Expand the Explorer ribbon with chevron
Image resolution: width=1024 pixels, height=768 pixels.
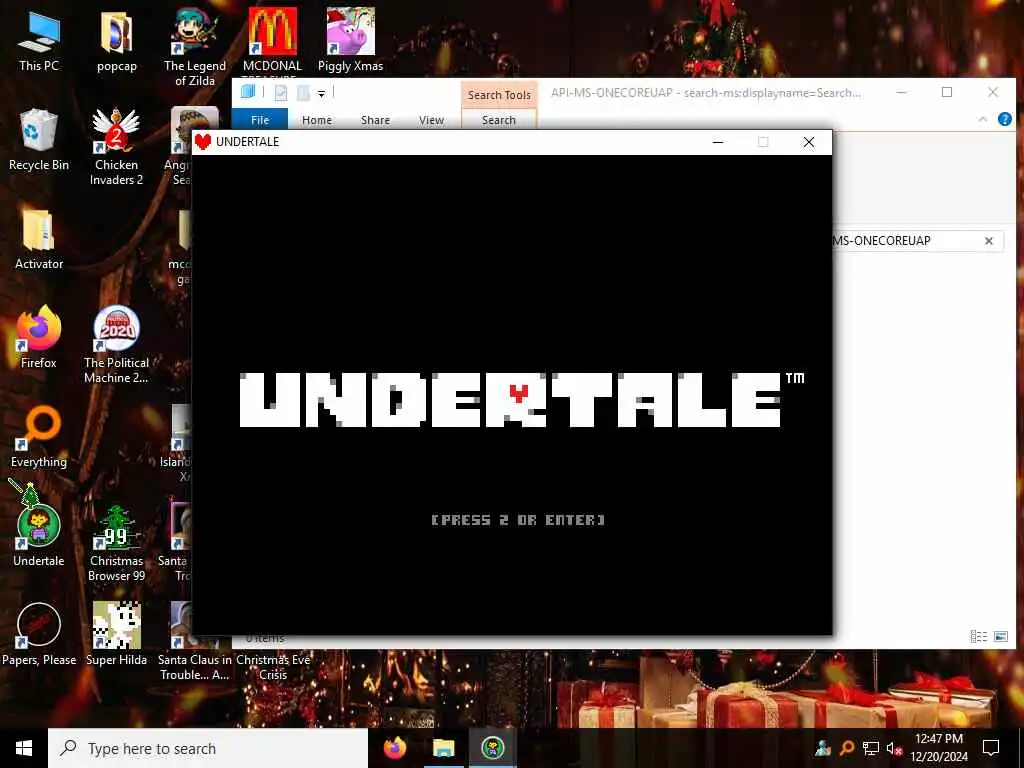click(983, 119)
